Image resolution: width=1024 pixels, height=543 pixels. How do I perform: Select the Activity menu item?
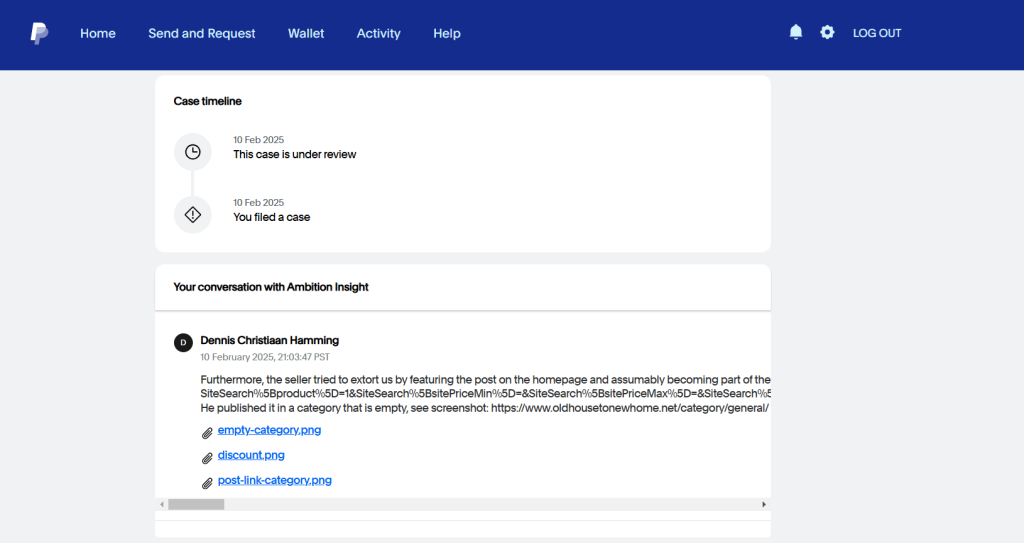(x=378, y=33)
